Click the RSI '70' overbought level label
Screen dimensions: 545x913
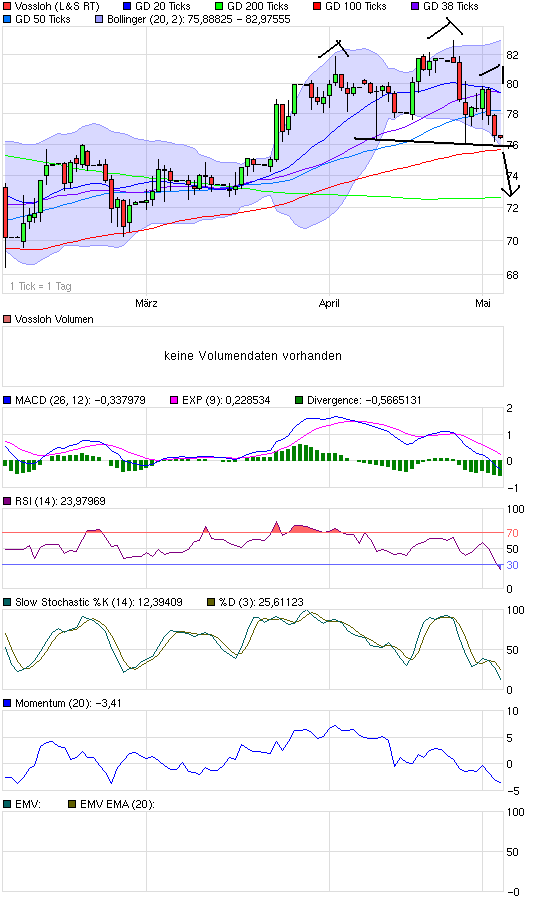click(x=512, y=533)
